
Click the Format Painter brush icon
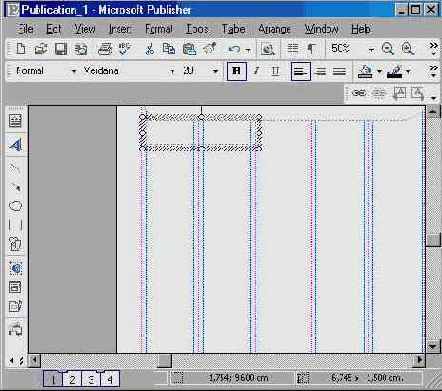(210, 49)
